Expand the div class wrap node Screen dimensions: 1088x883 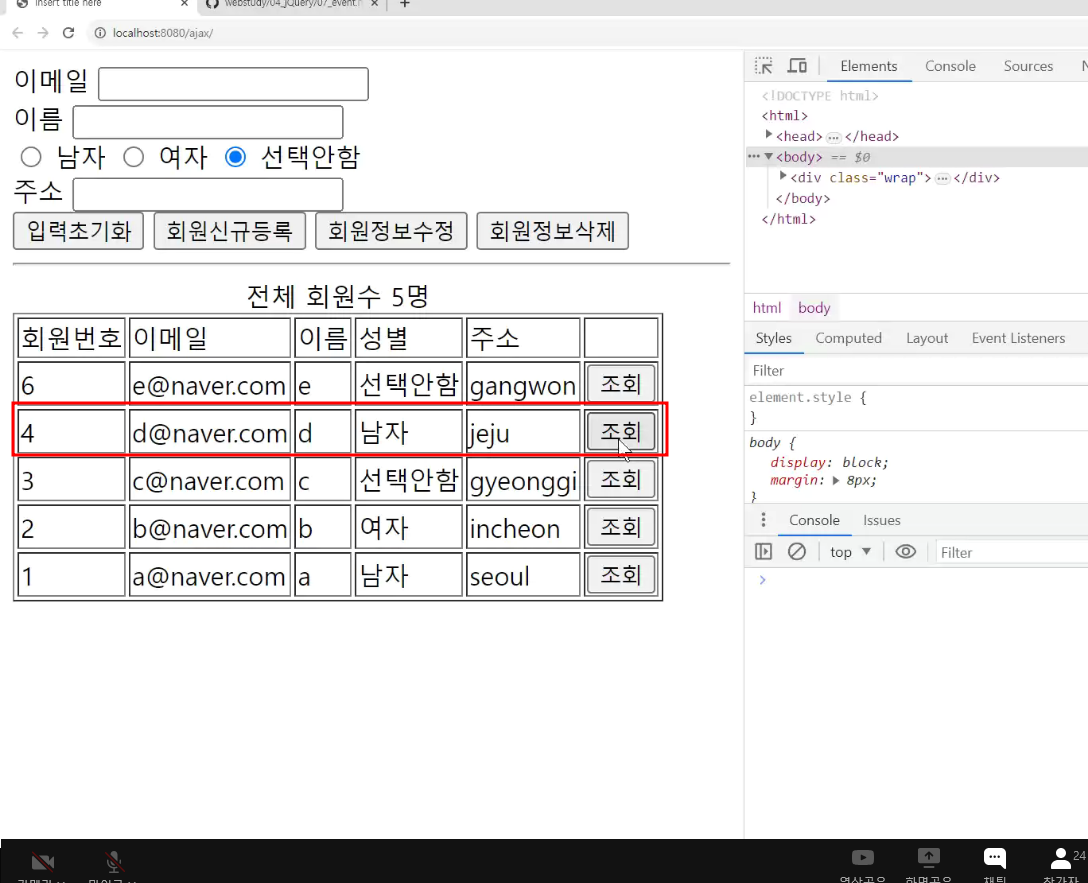click(783, 176)
